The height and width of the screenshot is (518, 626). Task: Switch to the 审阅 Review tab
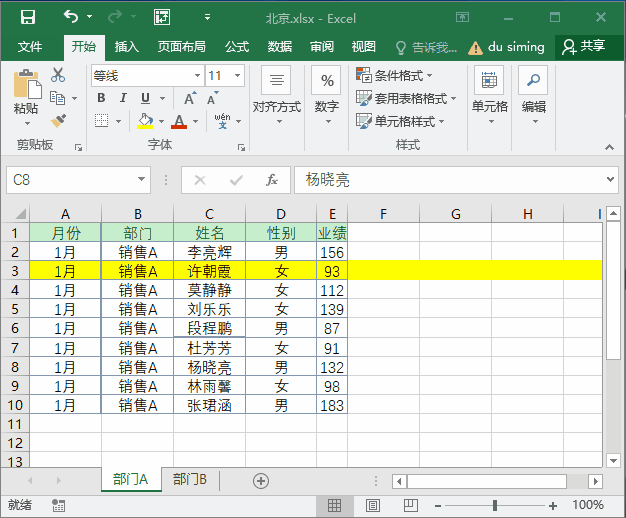[x=322, y=47]
